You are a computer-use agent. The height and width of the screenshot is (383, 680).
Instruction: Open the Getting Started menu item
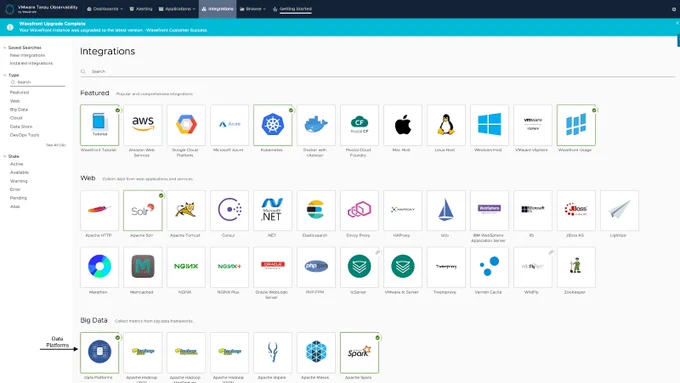pos(292,9)
